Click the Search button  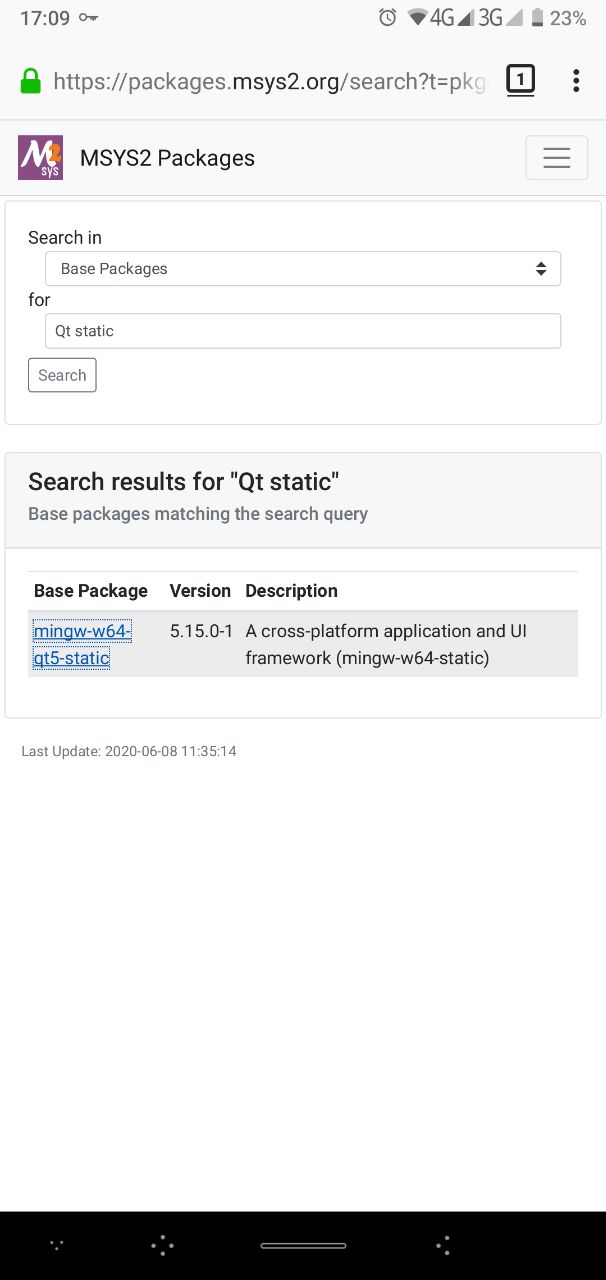[62, 375]
